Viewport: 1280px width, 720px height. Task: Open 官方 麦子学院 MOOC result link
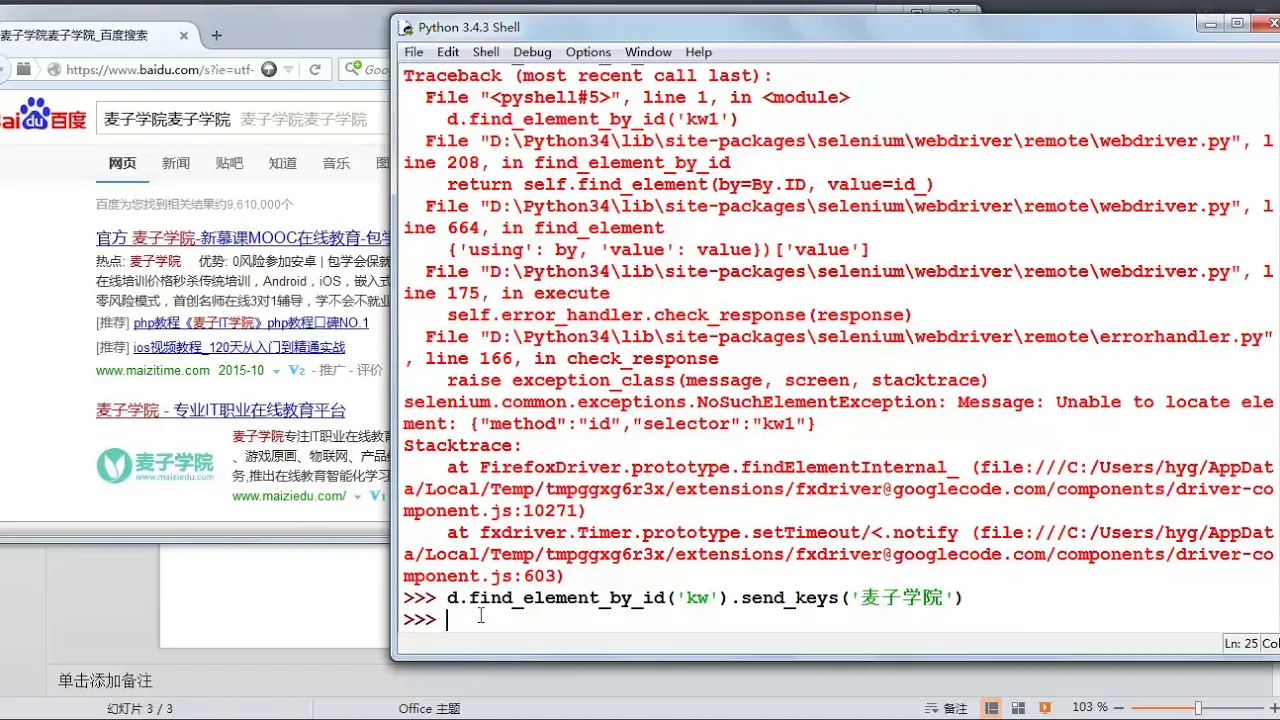(x=243, y=238)
